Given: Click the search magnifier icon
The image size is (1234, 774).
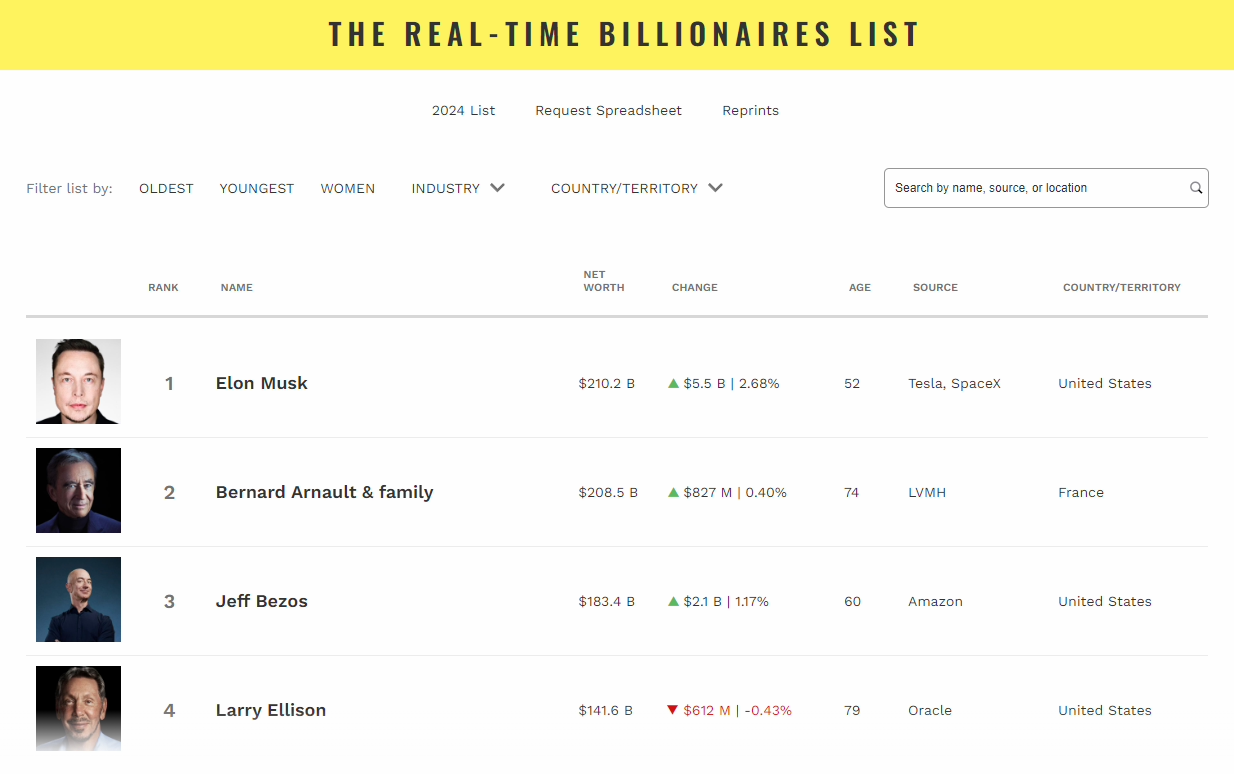Looking at the screenshot, I should pos(1196,188).
